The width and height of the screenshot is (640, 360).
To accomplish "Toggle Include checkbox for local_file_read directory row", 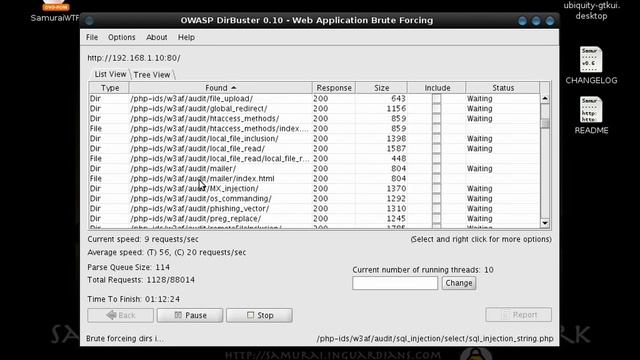I will 437,149.
